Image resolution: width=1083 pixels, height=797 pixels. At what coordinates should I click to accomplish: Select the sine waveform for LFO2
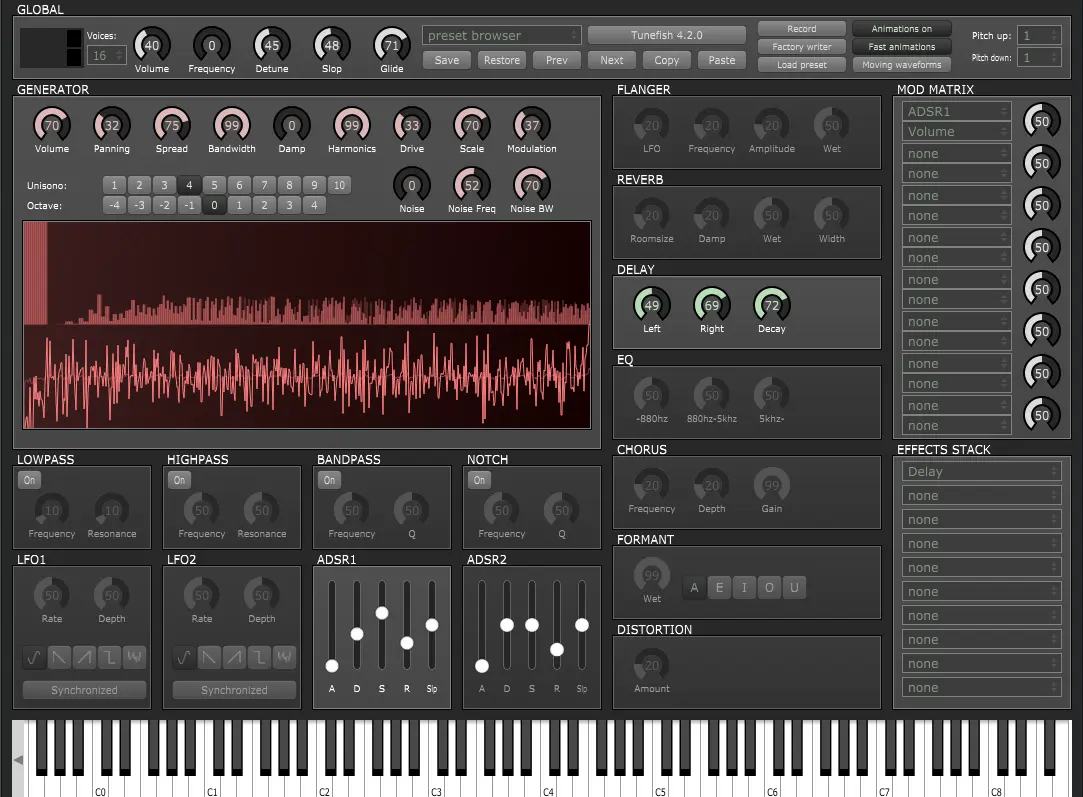(x=183, y=657)
